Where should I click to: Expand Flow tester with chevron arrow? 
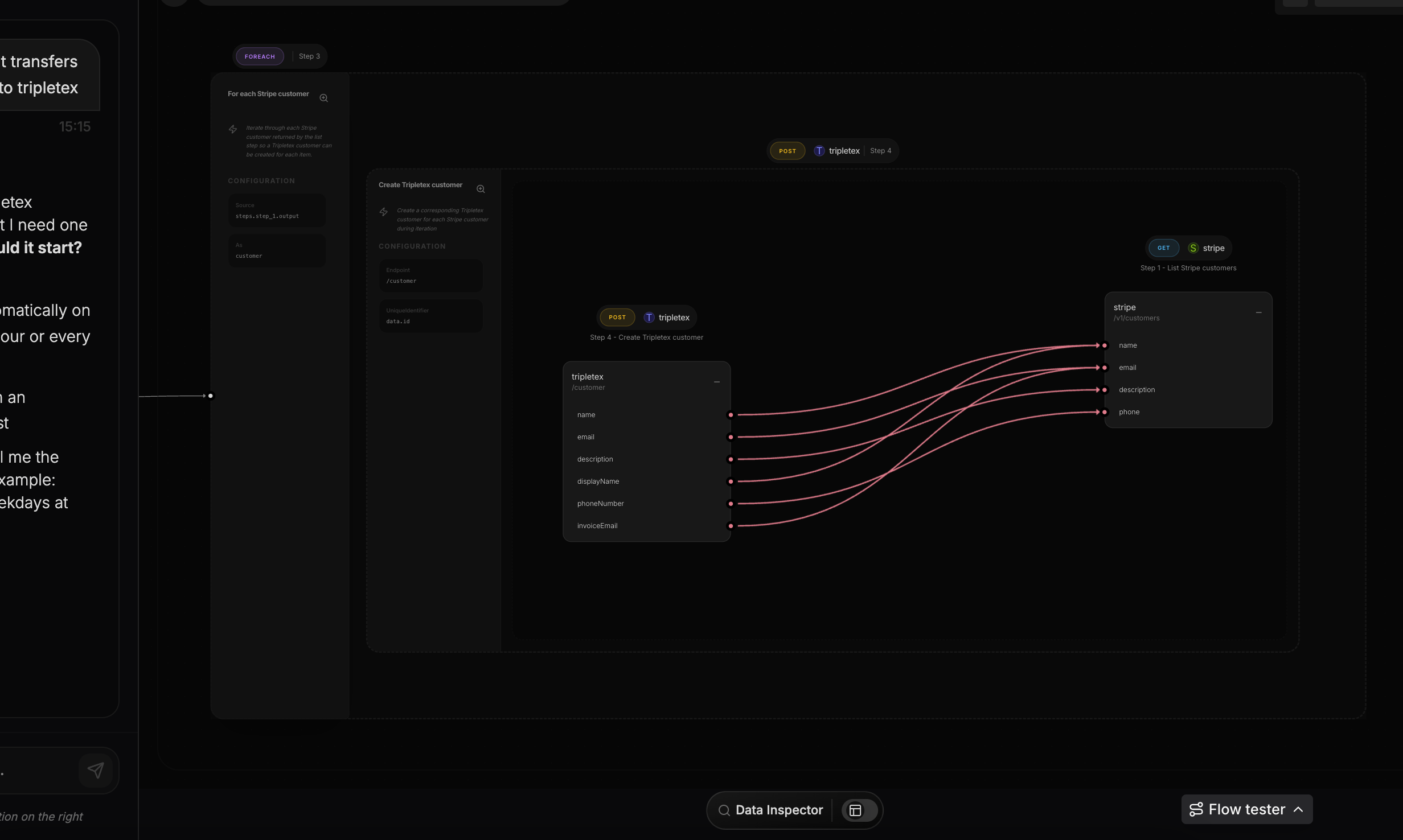pos(1298,809)
